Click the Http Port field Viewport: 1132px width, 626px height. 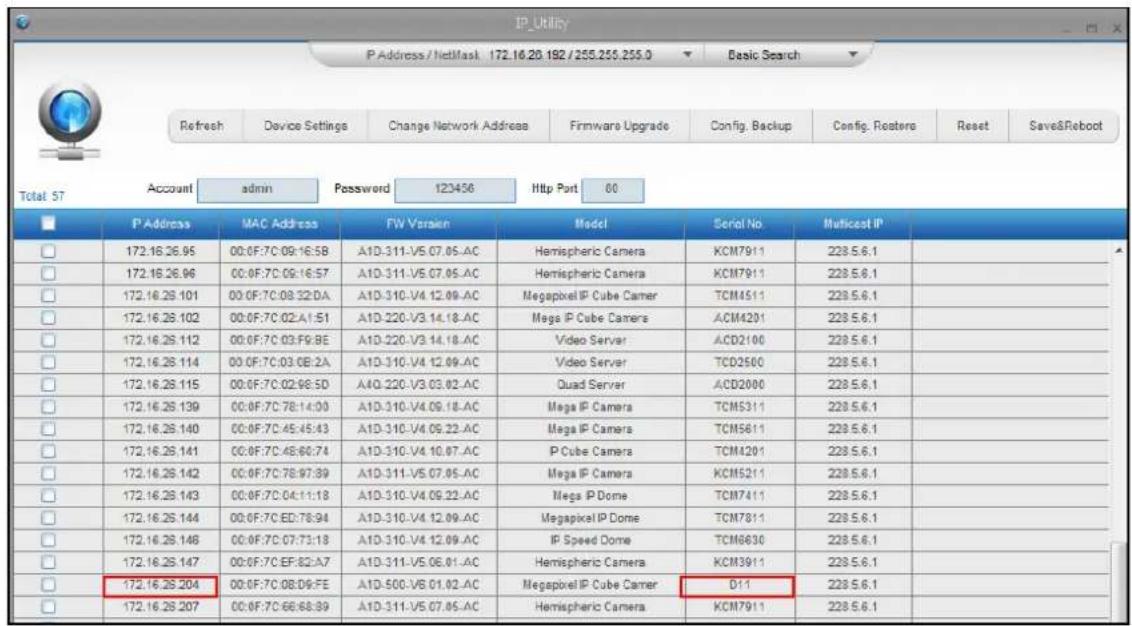(612, 190)
